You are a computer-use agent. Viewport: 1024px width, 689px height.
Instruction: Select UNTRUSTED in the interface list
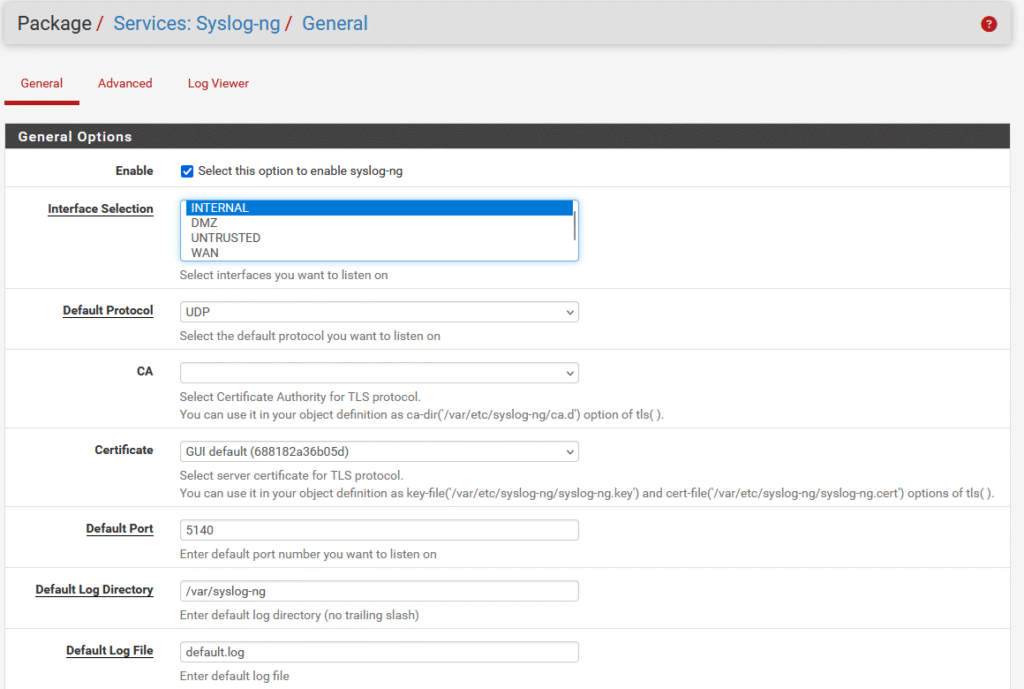pyautogui.click(x=379, y=238)
